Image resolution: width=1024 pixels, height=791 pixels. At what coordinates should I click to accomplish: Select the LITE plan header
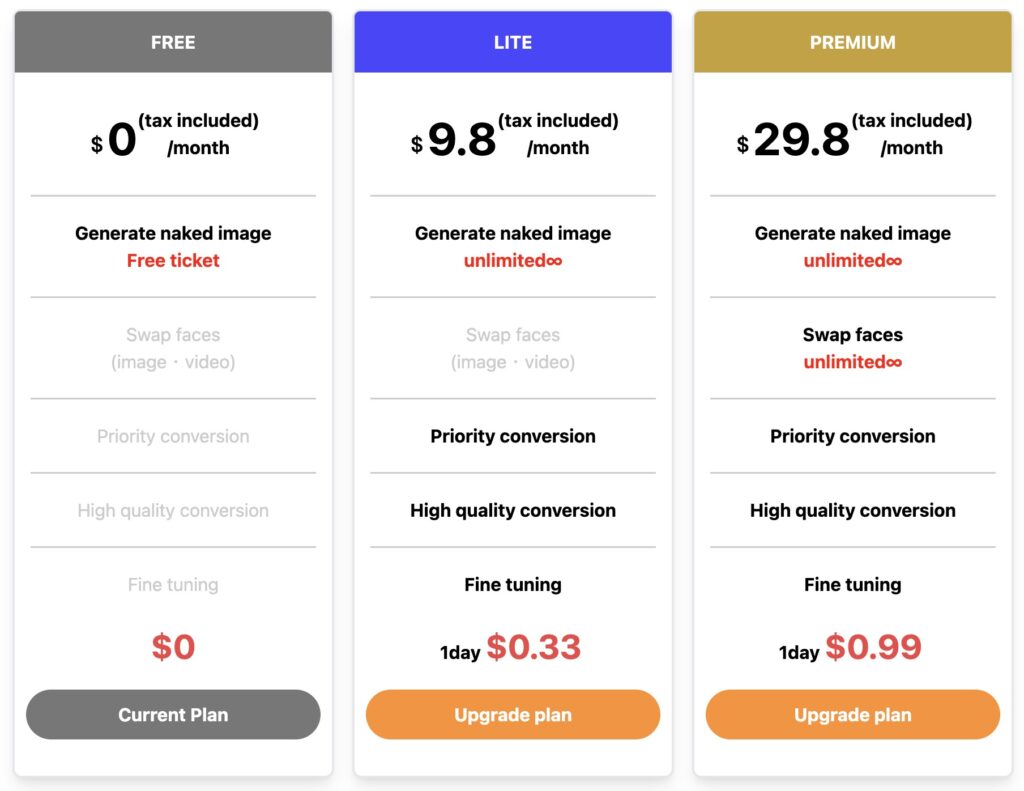(512, 42)
